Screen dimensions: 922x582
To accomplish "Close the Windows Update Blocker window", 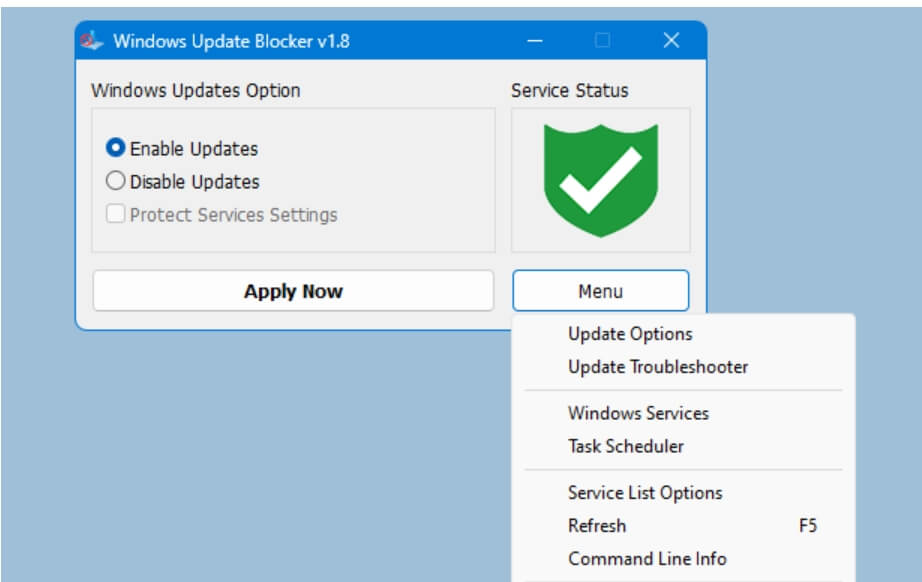I will 671,41.
